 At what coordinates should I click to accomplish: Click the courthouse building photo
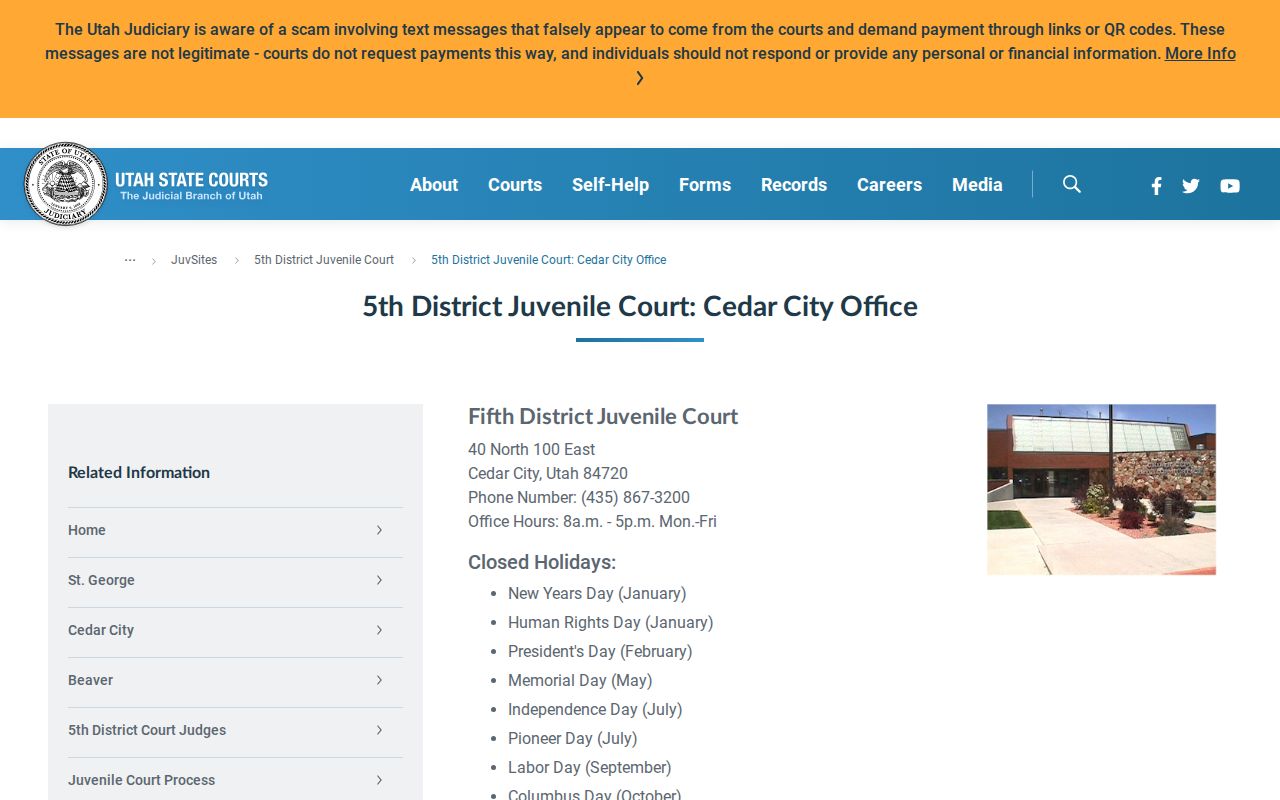[1101, 489]
